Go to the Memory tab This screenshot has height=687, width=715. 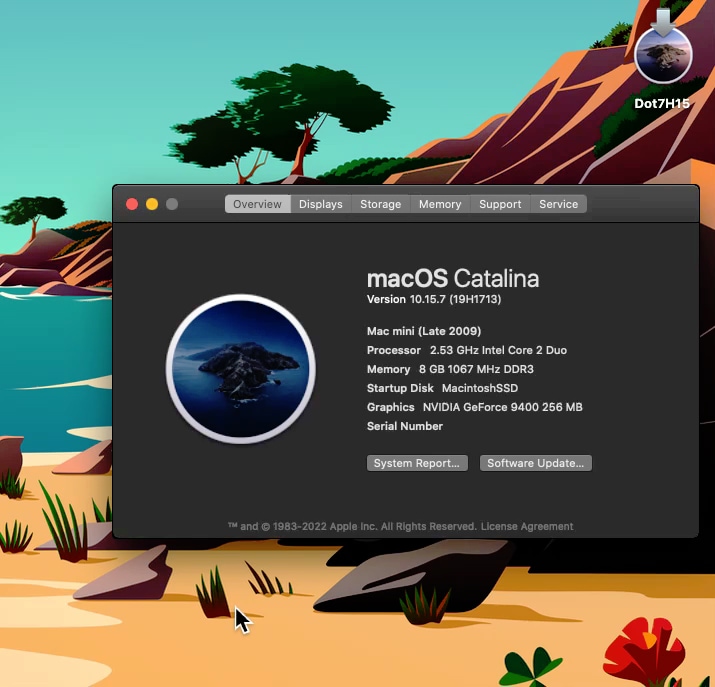click(x=440, y=204)
